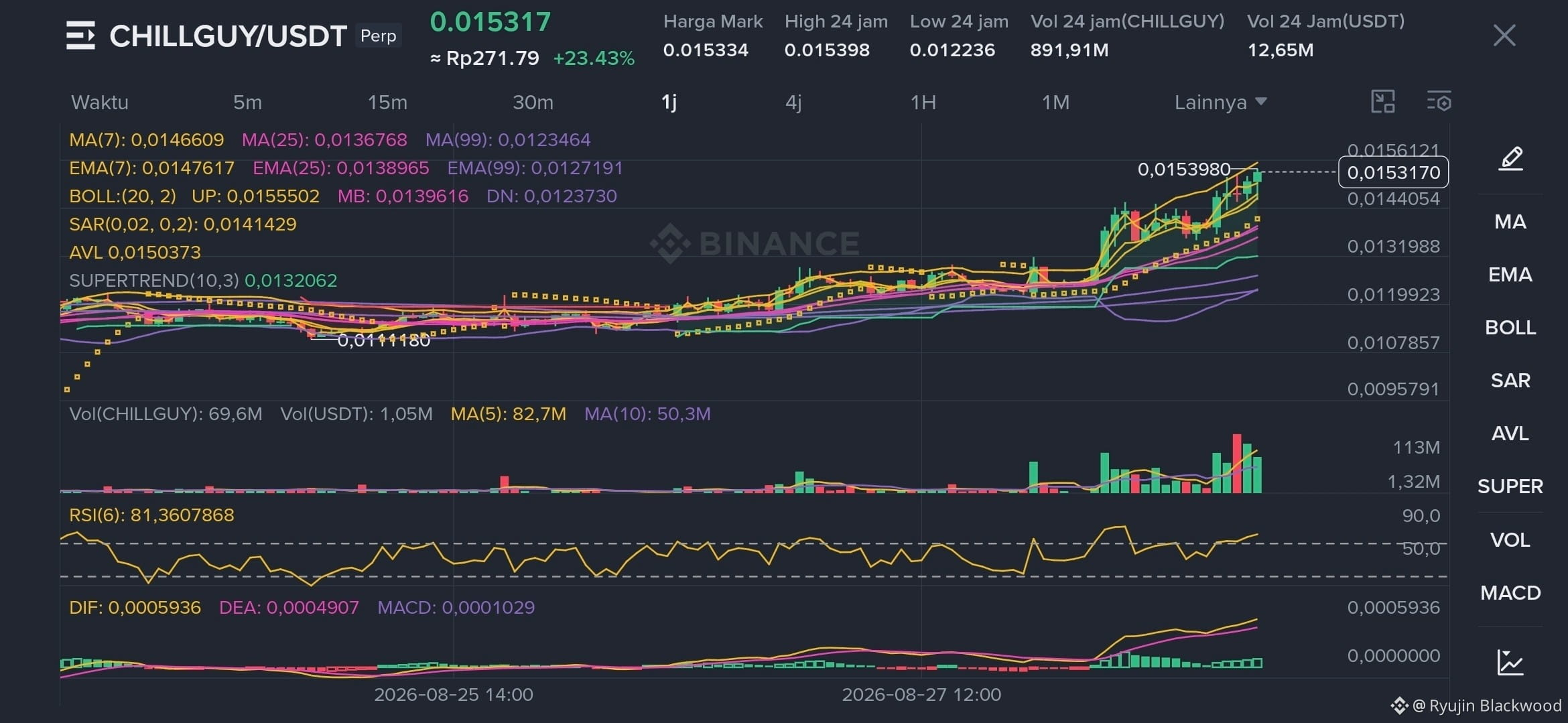The image size is (1568, 723).
Task: Tap the MA(25) legend value
Action: click(x=324, y=140)
